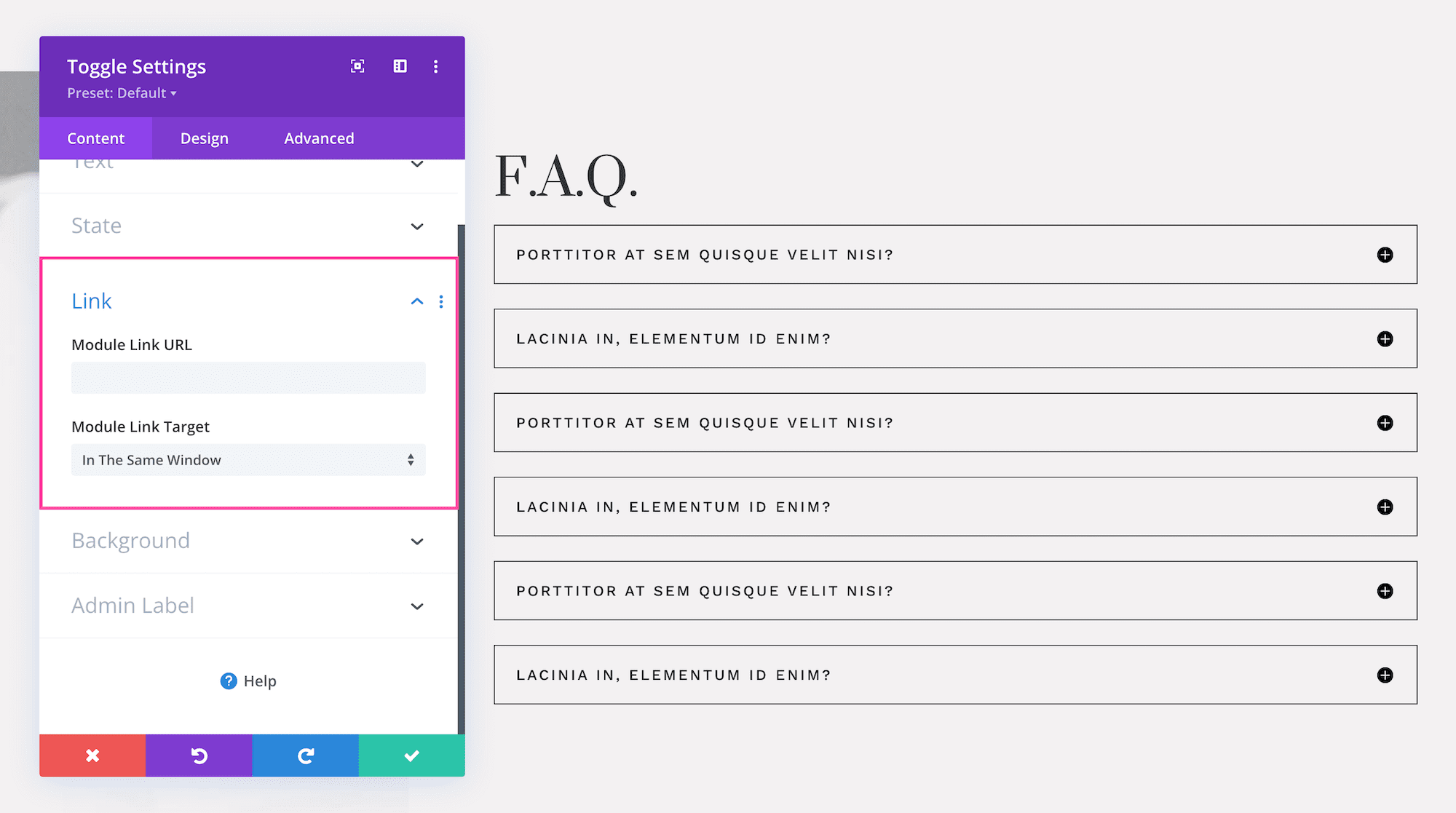Click the Link section three-dot options icon
Image resolution: width=1456 pixels, height=813 pixels.
pos(441,299)
